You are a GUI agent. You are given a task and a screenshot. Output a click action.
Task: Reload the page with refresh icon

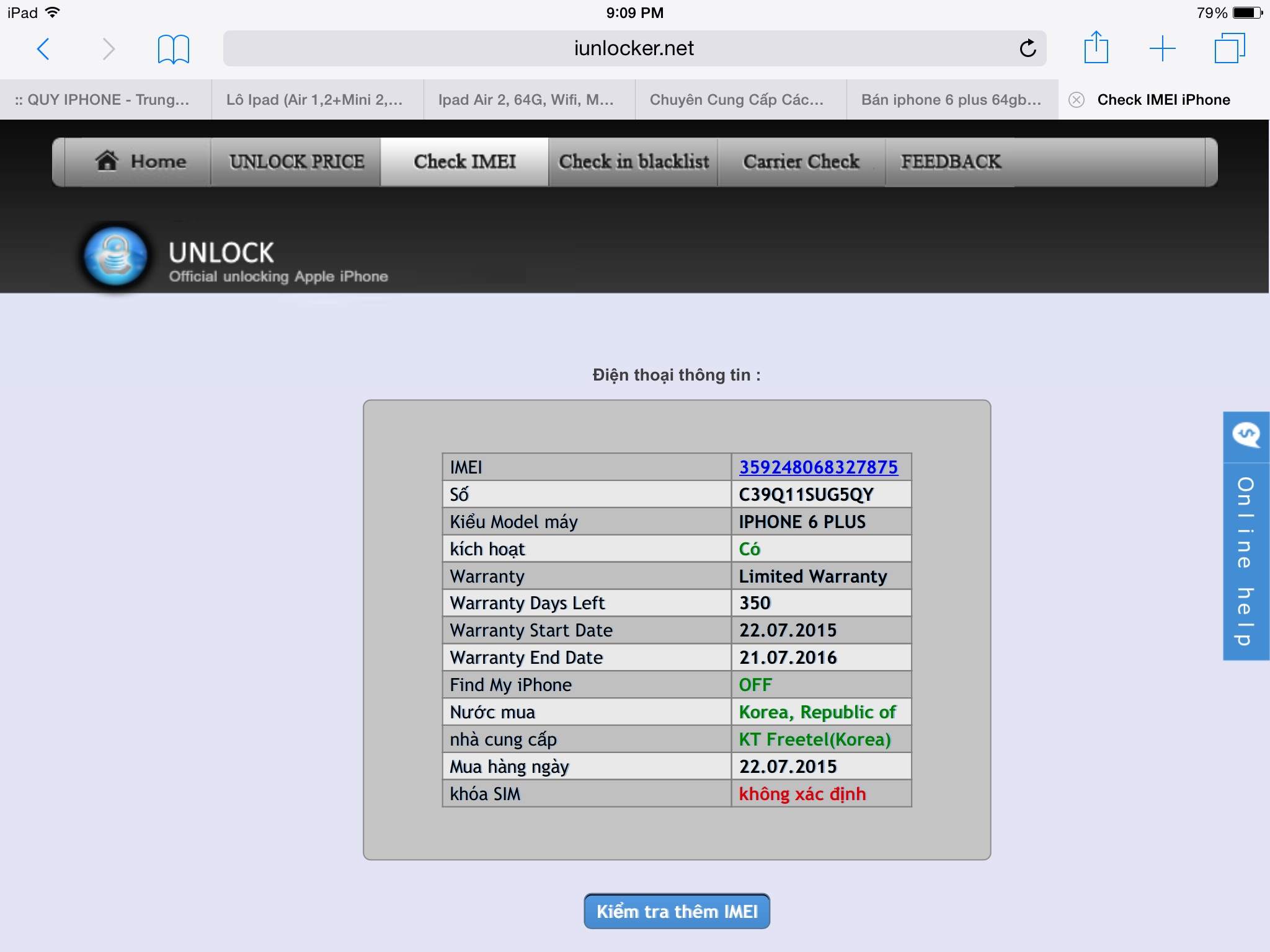(1028, 48)
